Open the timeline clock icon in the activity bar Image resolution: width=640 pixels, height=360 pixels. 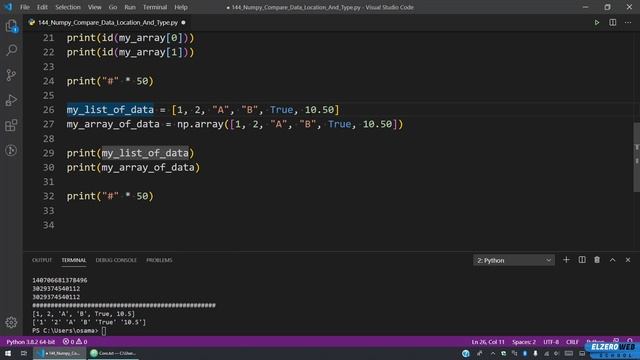11,150
